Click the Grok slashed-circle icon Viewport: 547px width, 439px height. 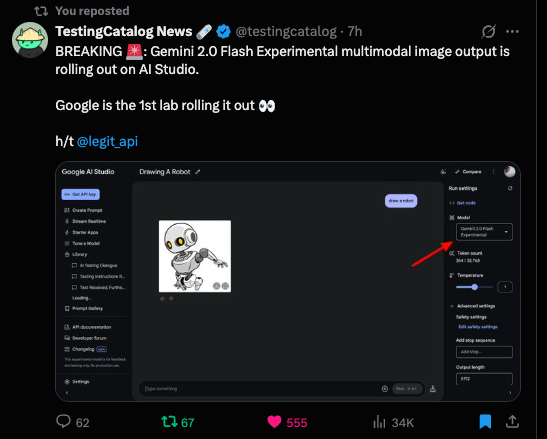pos(488,32)
